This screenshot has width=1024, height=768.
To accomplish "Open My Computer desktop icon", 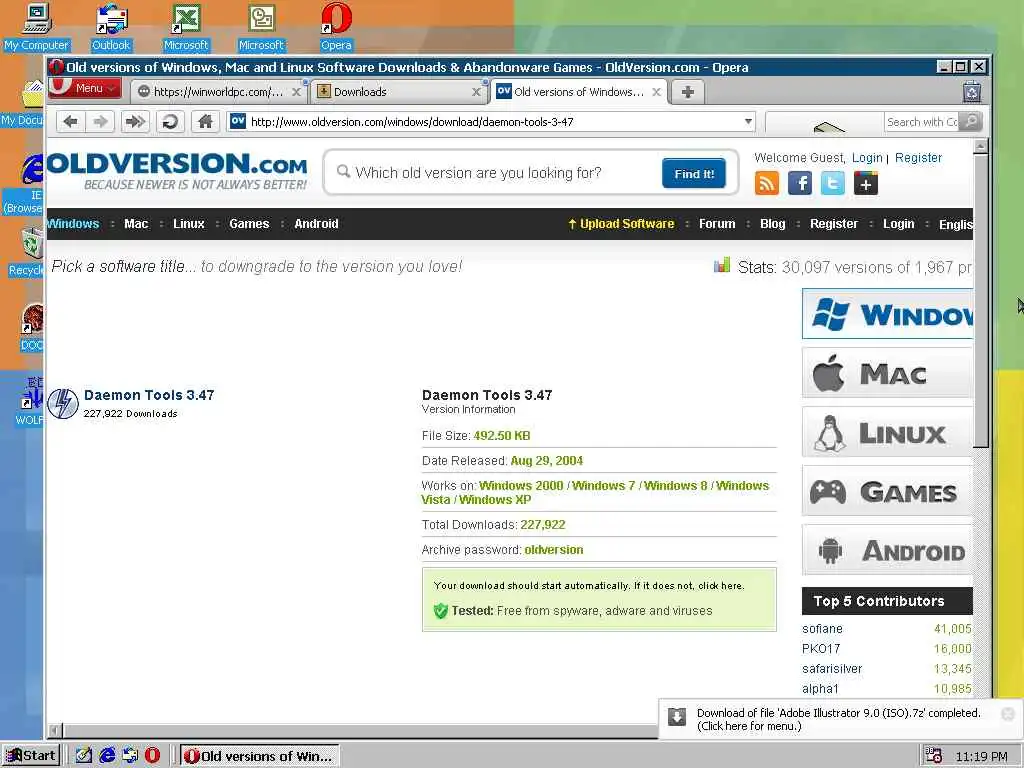I will [36, 27].
